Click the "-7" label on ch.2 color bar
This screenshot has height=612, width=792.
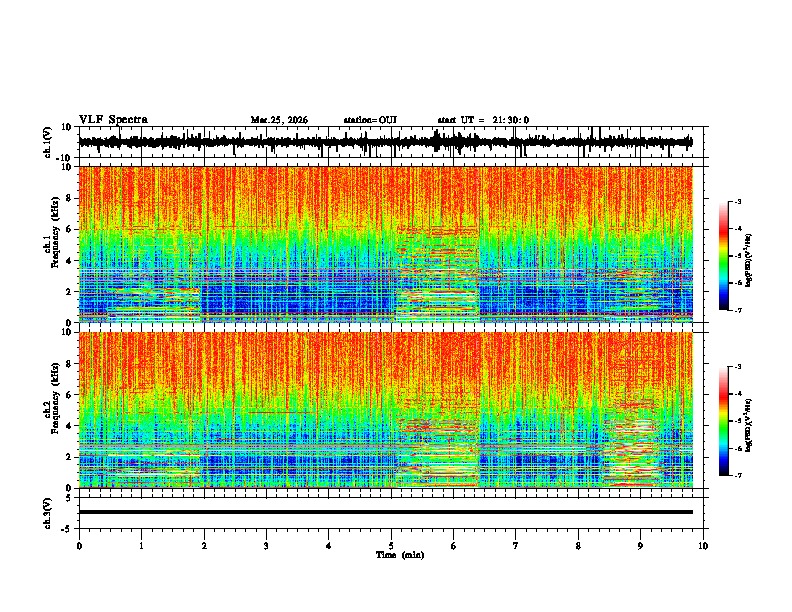[737, 476]
